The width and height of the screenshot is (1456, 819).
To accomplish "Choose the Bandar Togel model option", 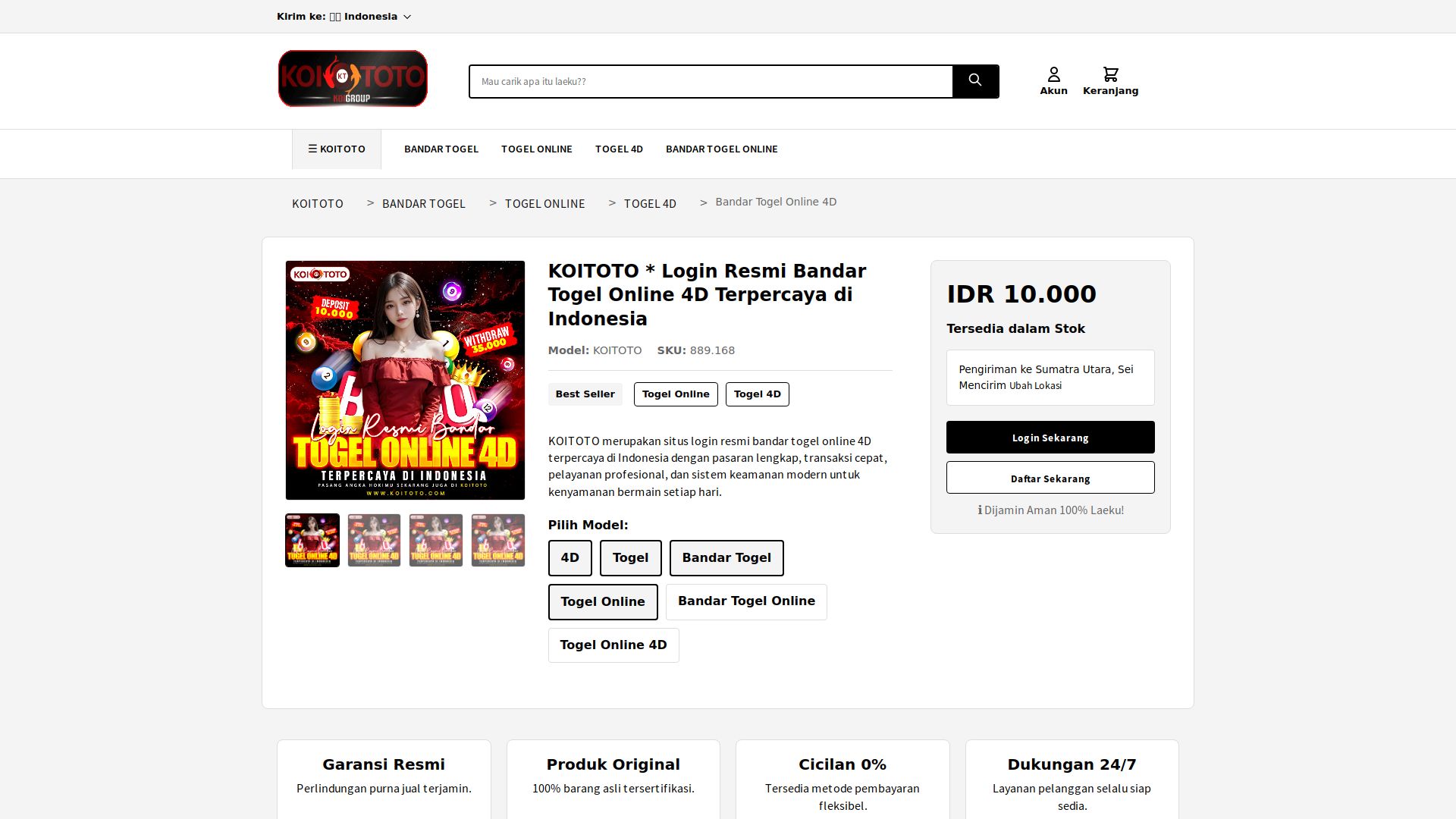I will point(726,558).
